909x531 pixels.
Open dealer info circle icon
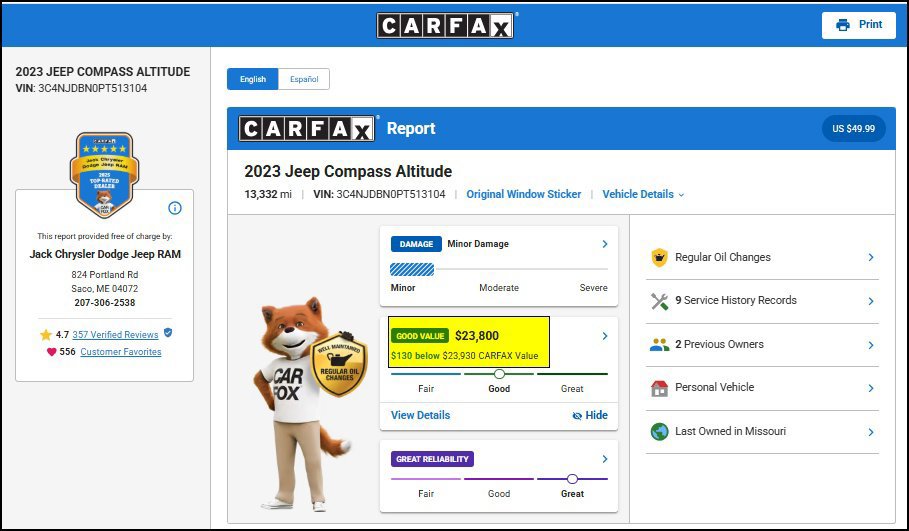pyautogui.click(x=174, y=208)
